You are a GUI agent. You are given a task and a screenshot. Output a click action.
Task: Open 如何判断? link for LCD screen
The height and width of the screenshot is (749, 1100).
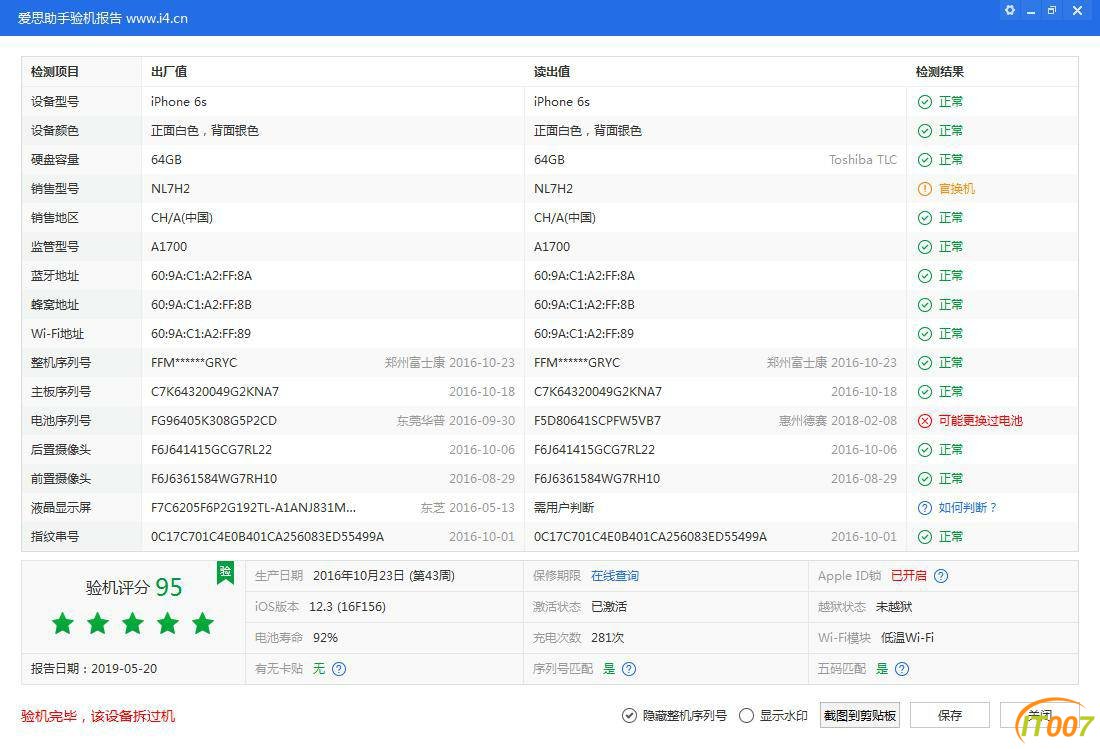click(967, 508)
